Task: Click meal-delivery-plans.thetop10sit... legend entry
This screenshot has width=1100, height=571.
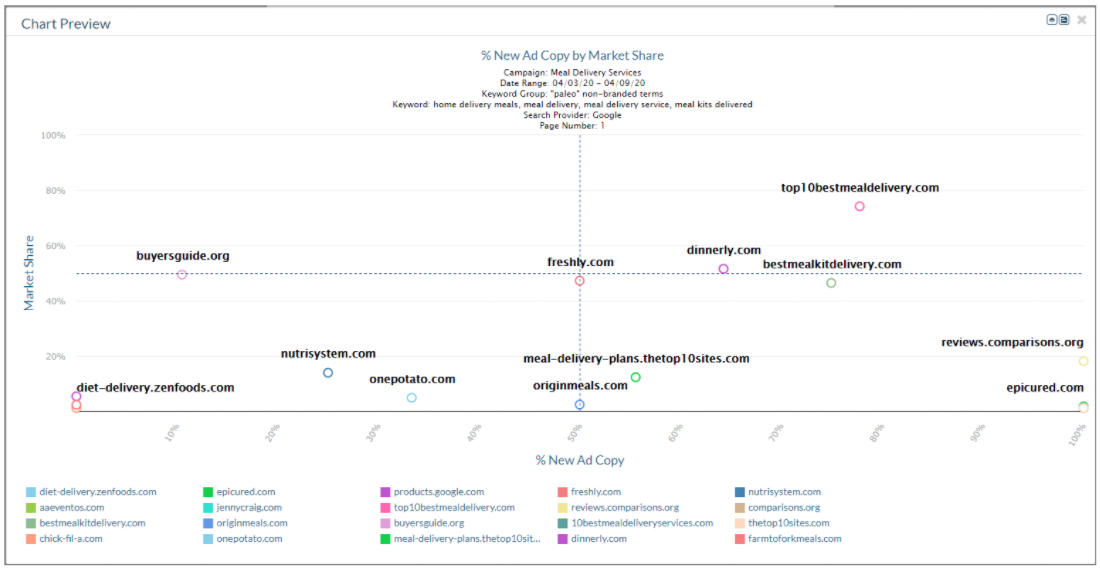Action: pos(461,539)
